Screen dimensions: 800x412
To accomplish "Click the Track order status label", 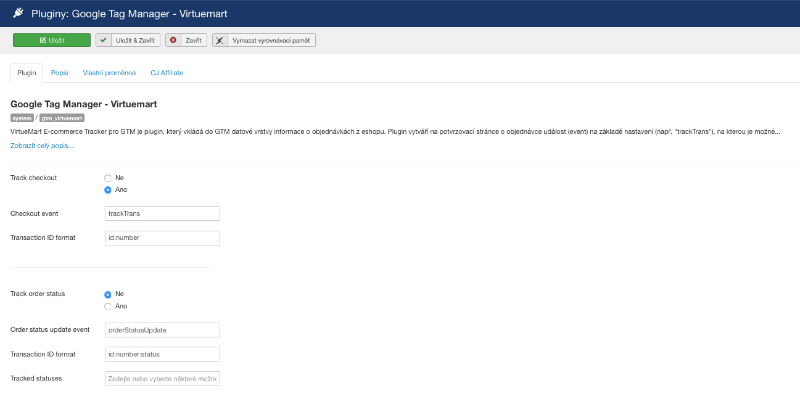I will pyautogui.click(x=38, y=294).
